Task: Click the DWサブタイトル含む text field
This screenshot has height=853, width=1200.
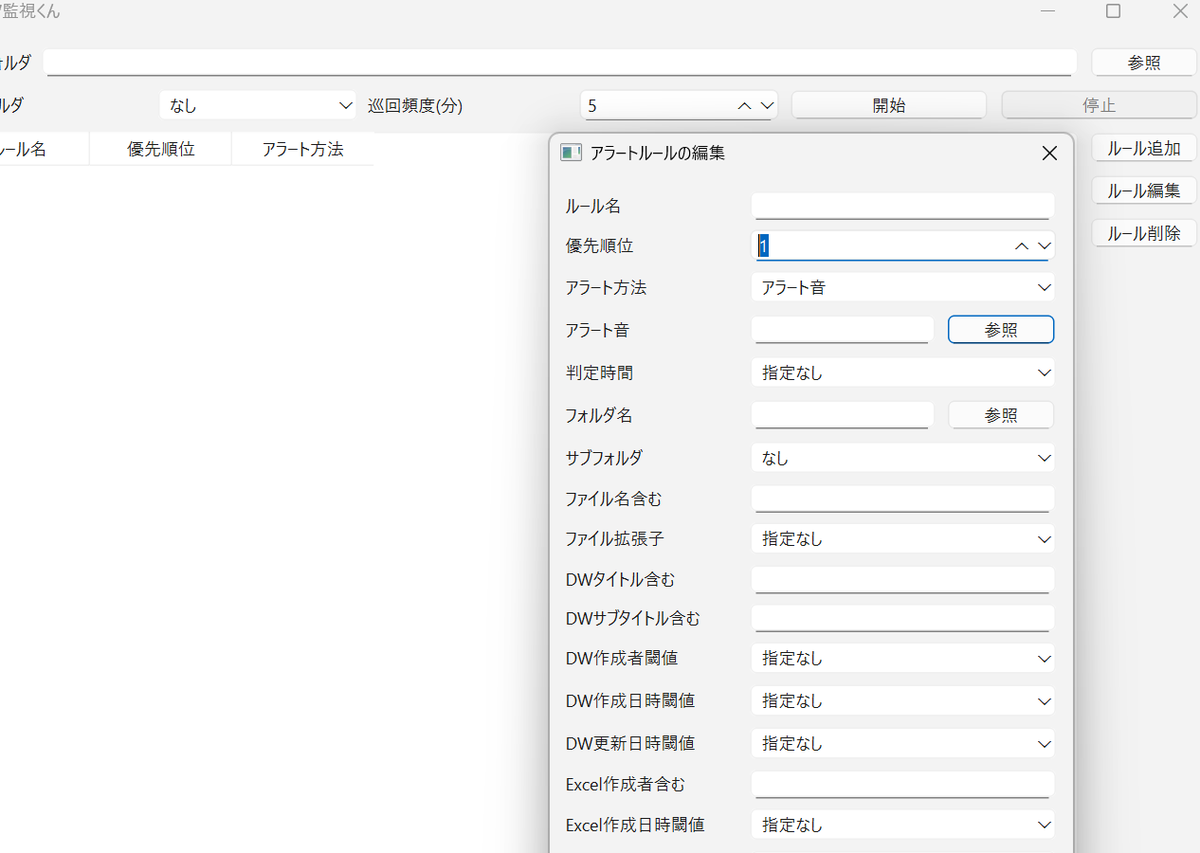Action: [x=903, y=619]
